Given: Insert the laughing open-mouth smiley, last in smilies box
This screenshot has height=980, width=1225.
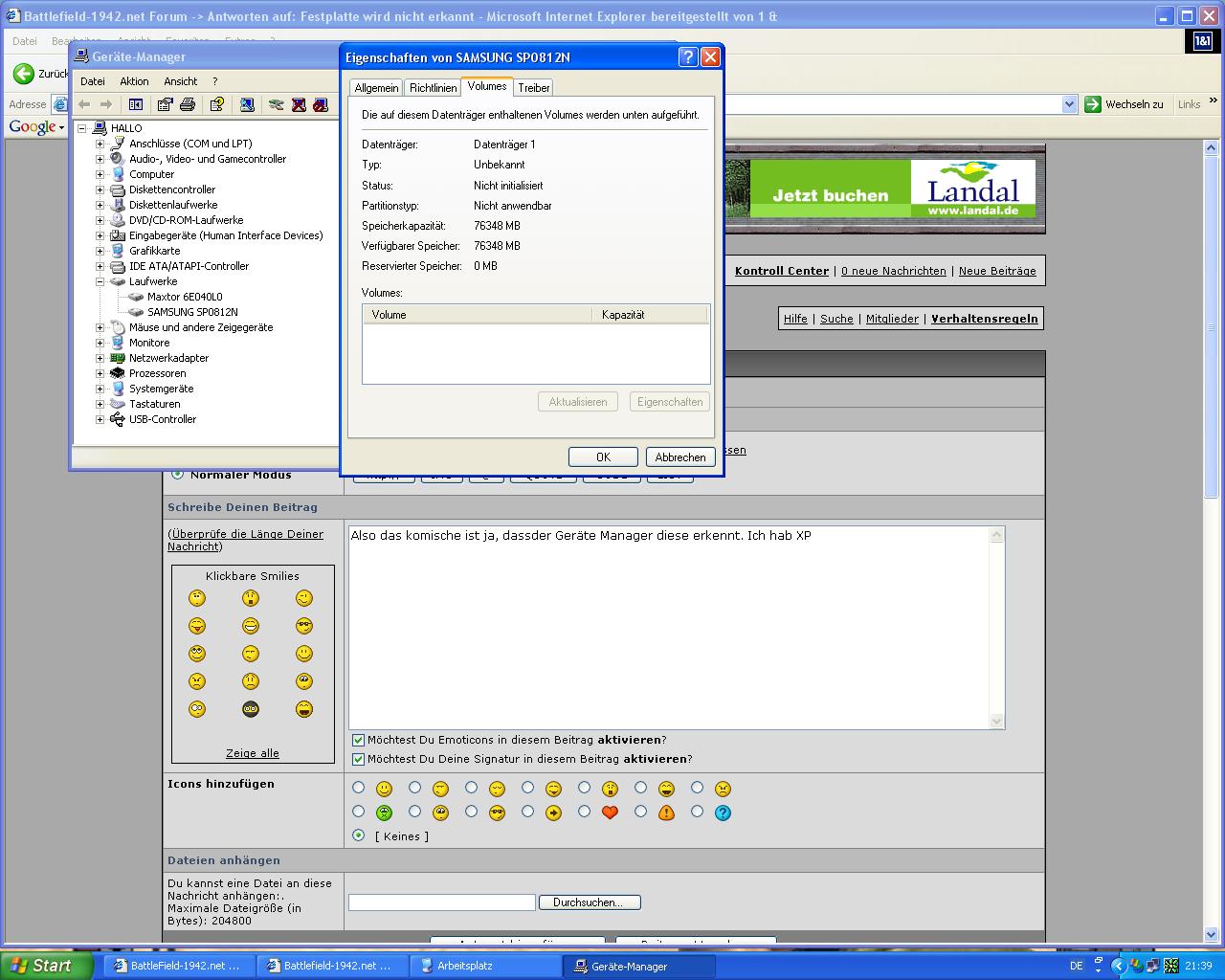Looking at the screenshot, I should tap(304, 709).
